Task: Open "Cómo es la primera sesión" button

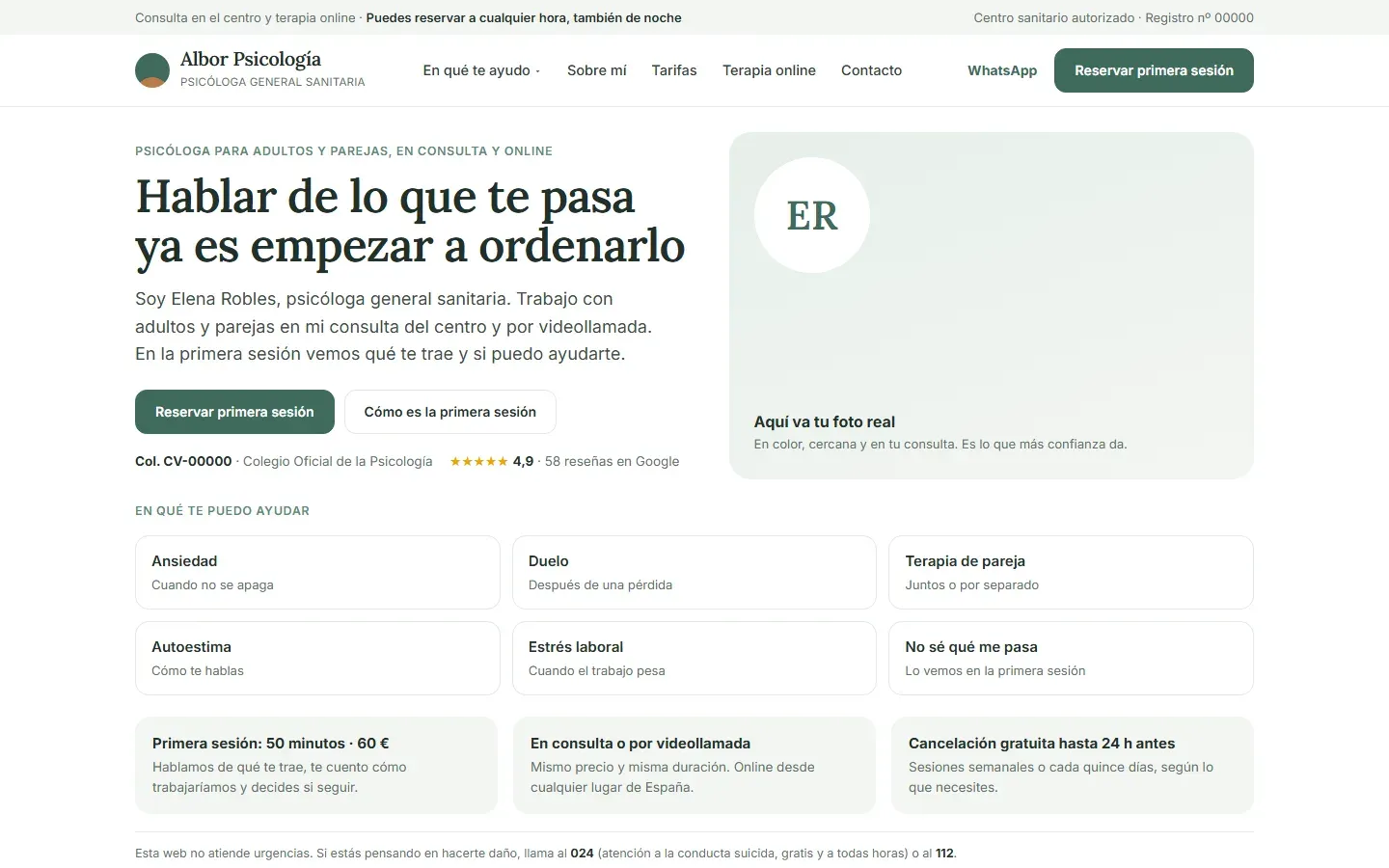Action: click(x=450, y=412)
